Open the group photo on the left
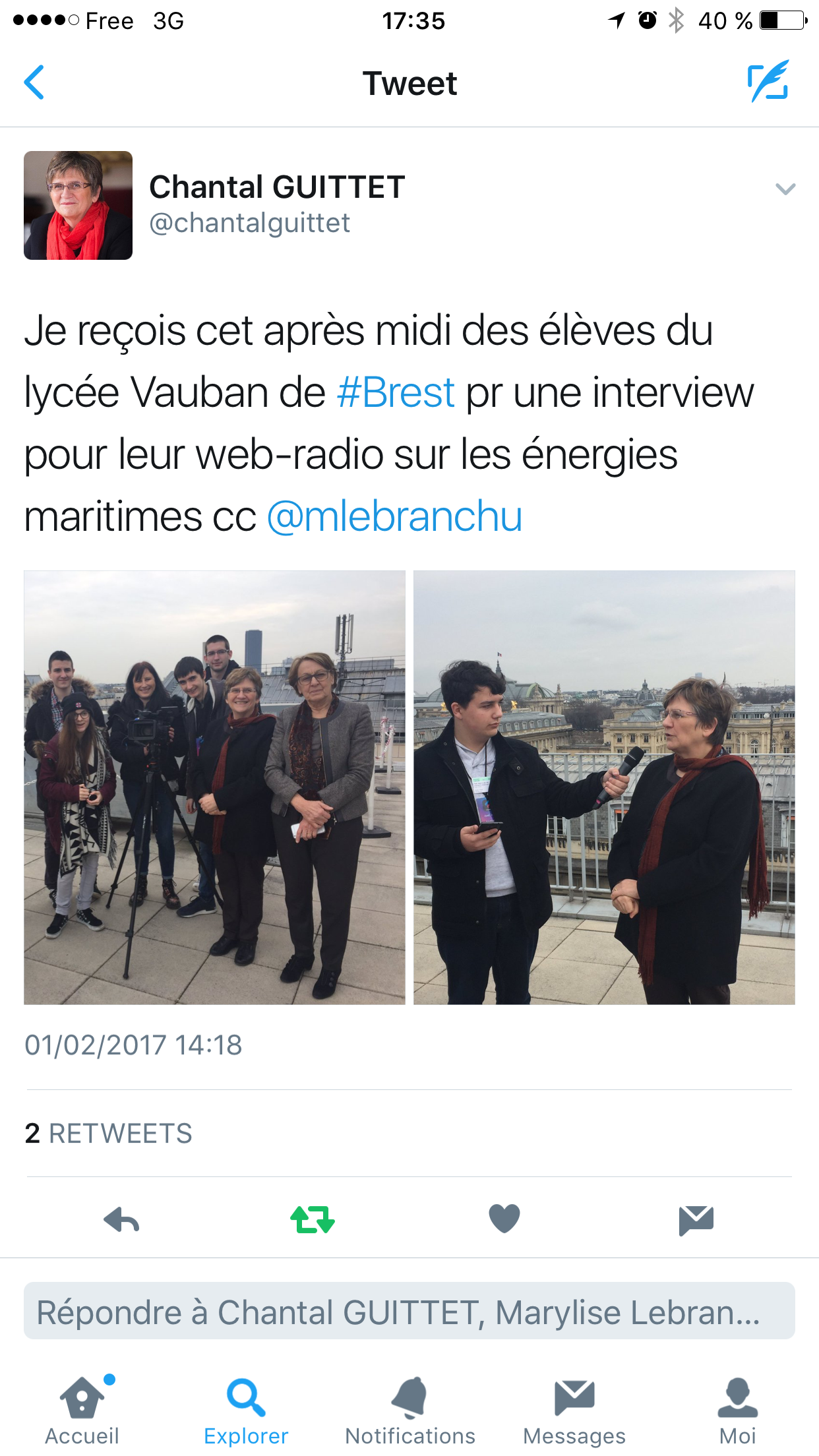Image resolution: width=819 pixels, height=1456 pixels. 214,787
